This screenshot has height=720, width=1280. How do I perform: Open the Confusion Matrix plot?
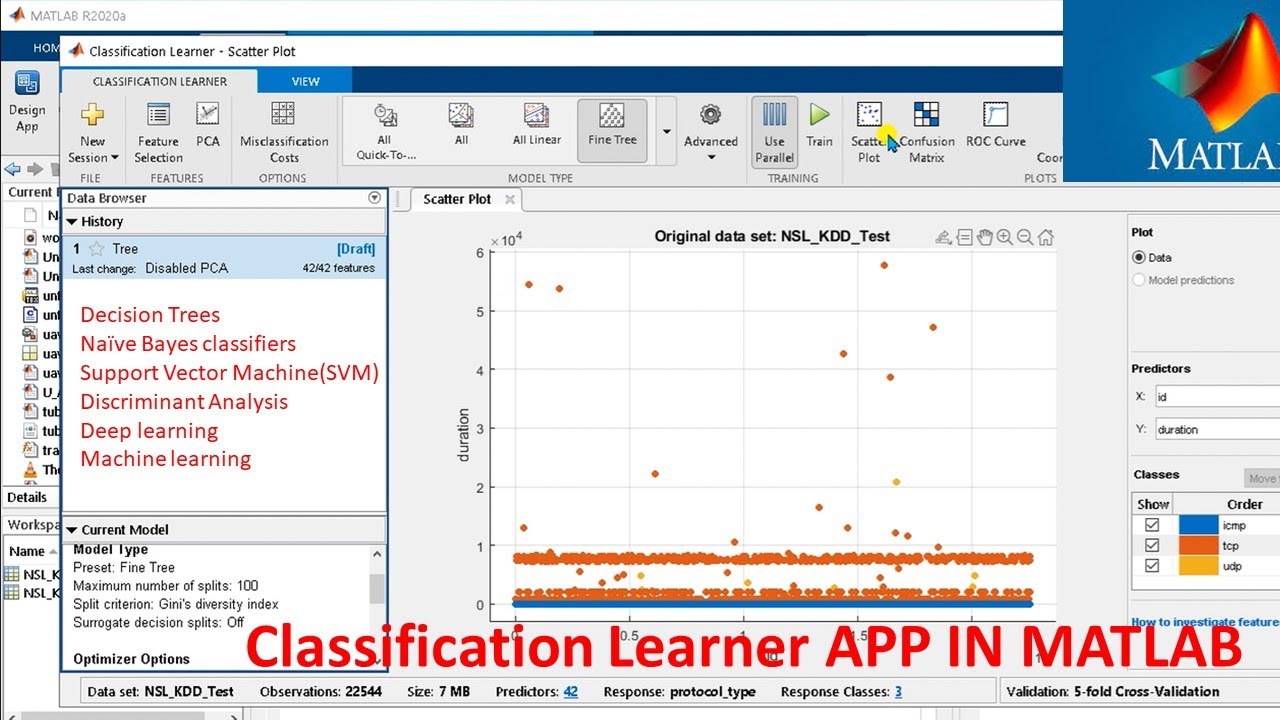927,133
